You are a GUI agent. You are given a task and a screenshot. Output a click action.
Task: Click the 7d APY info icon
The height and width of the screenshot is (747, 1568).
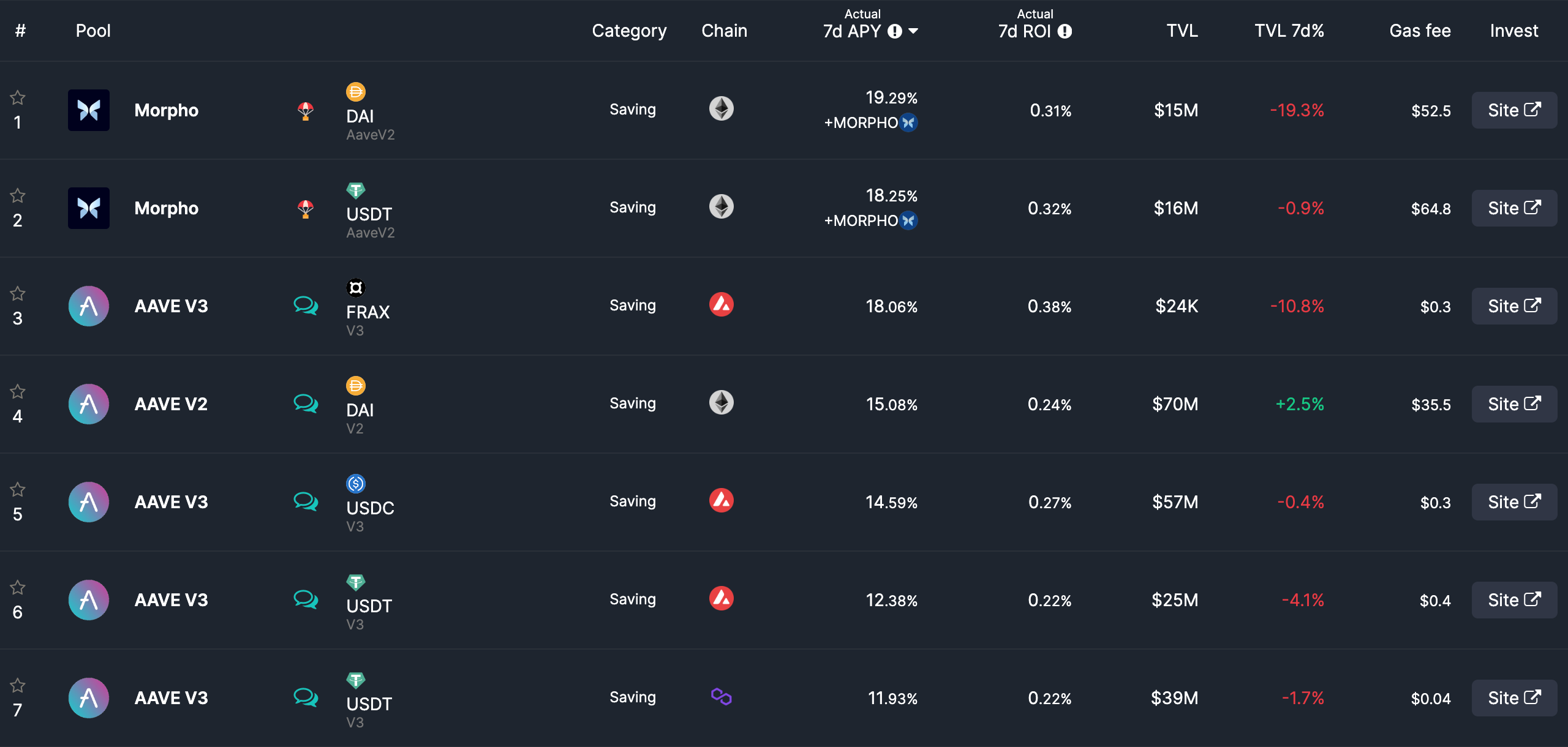[895, 31]
